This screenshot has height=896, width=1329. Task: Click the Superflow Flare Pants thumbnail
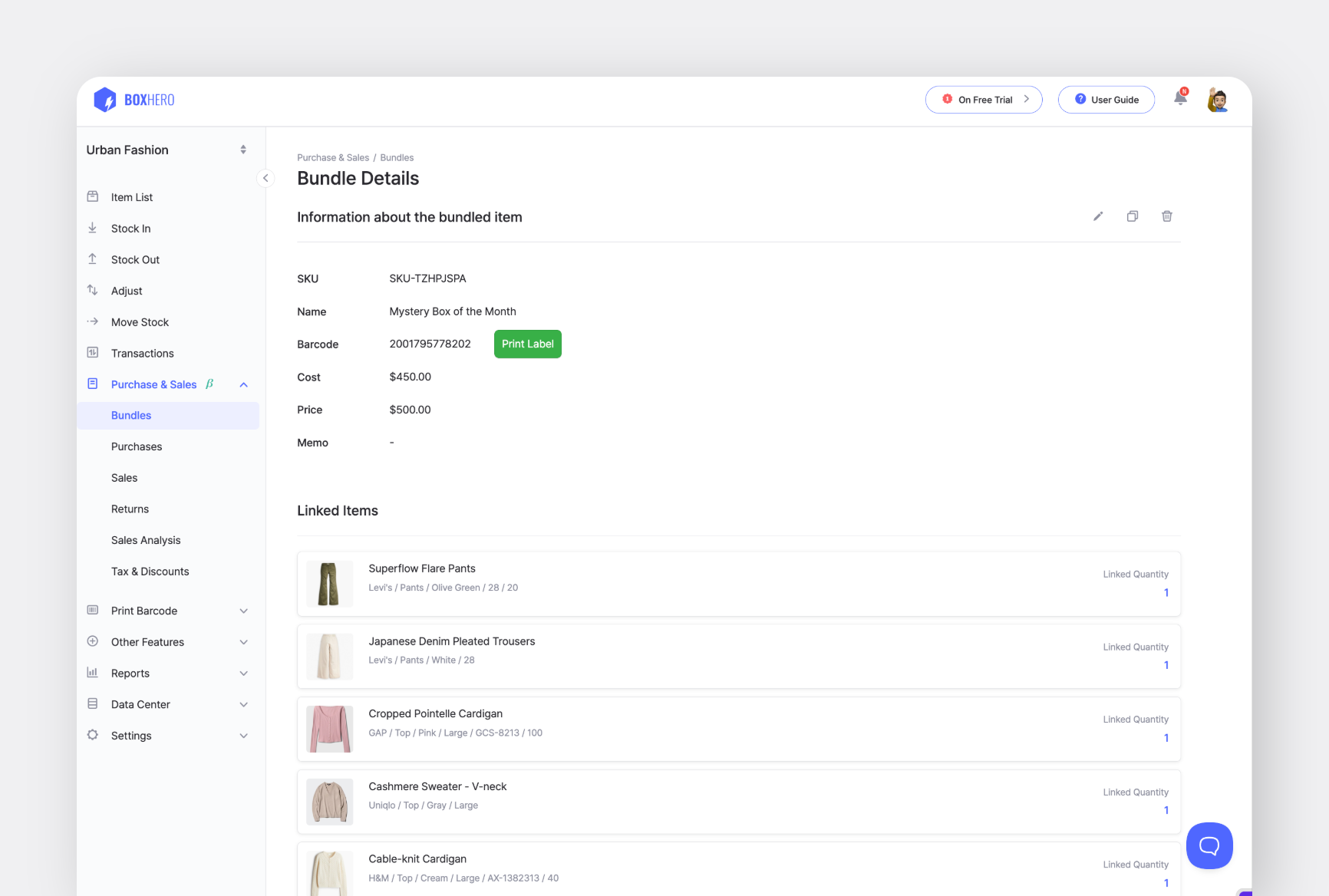tap(329, 584)
